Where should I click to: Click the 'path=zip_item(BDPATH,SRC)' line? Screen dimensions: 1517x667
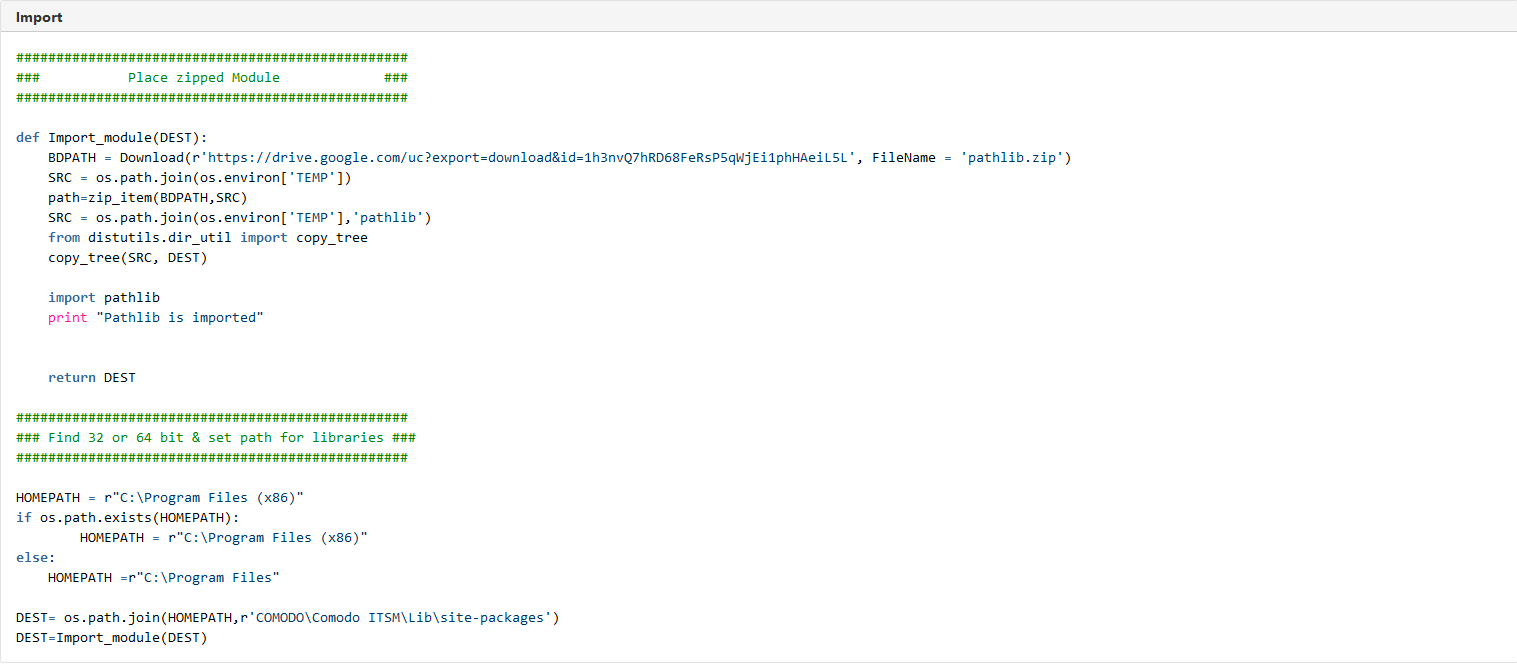point(148,197)
